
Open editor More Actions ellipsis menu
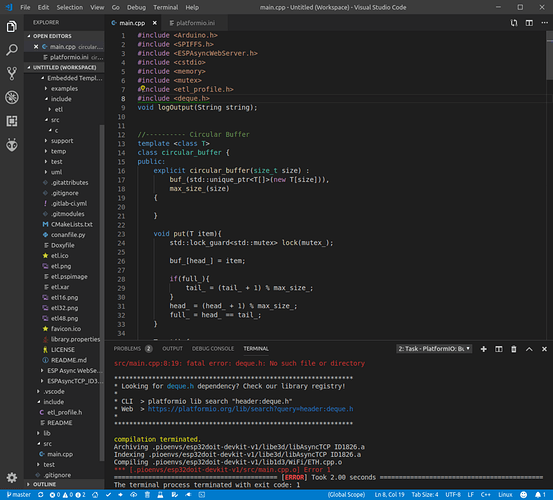pyautogui.click(x=544, y=23)
